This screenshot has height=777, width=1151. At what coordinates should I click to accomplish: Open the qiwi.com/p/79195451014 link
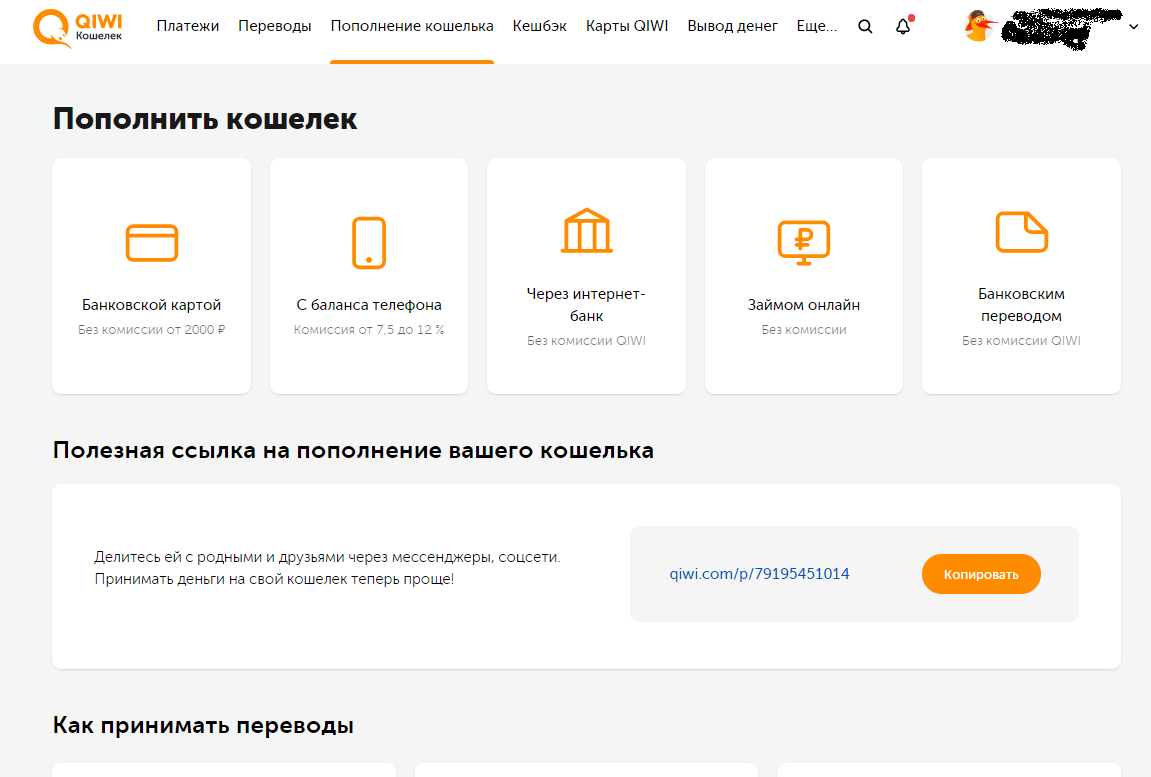(759, 574)
